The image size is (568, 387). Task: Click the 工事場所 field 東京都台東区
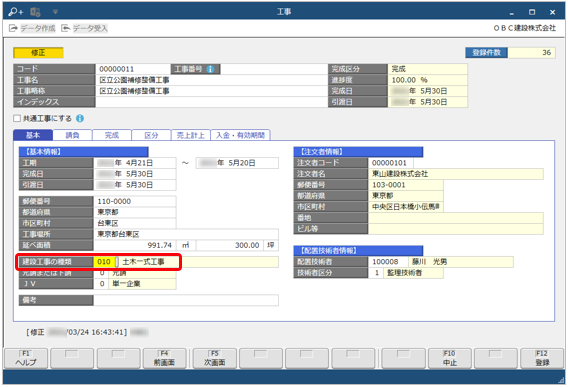[186, 234]
